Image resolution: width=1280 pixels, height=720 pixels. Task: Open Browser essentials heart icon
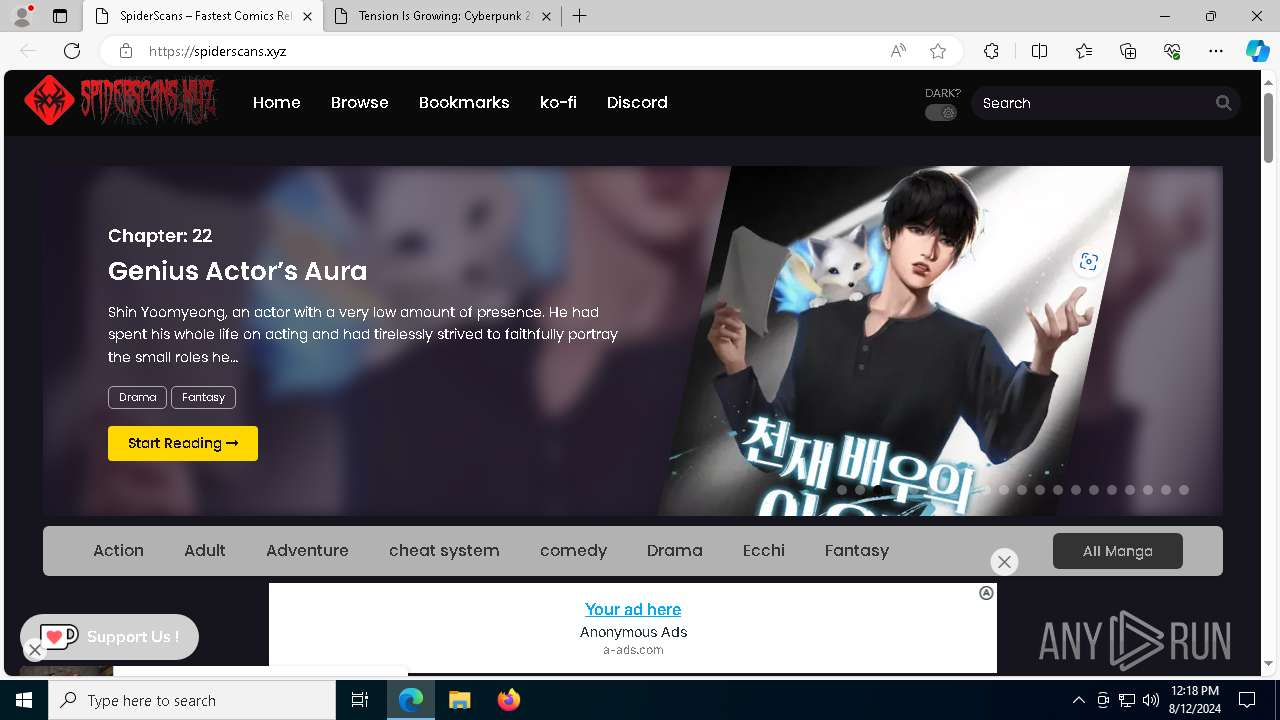point(1172,51)
